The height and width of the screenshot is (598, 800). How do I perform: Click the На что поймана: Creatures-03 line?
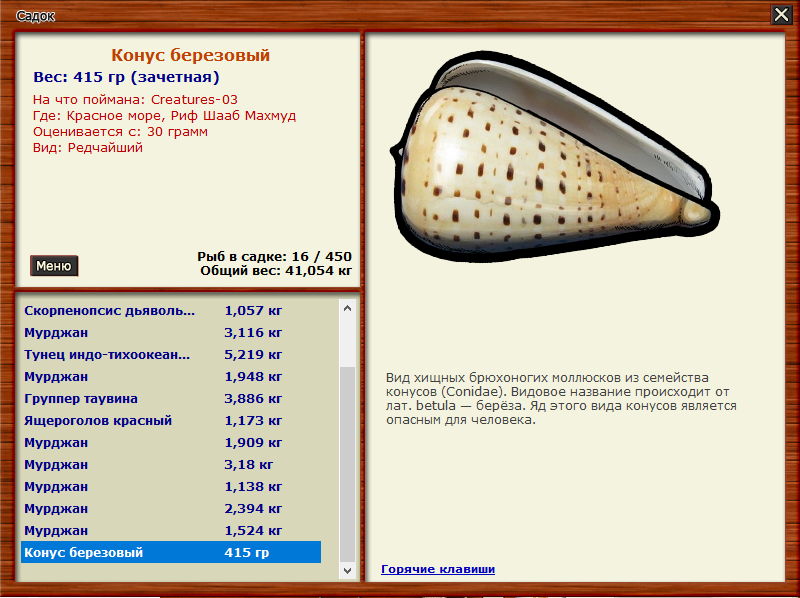tap(135, 99)
